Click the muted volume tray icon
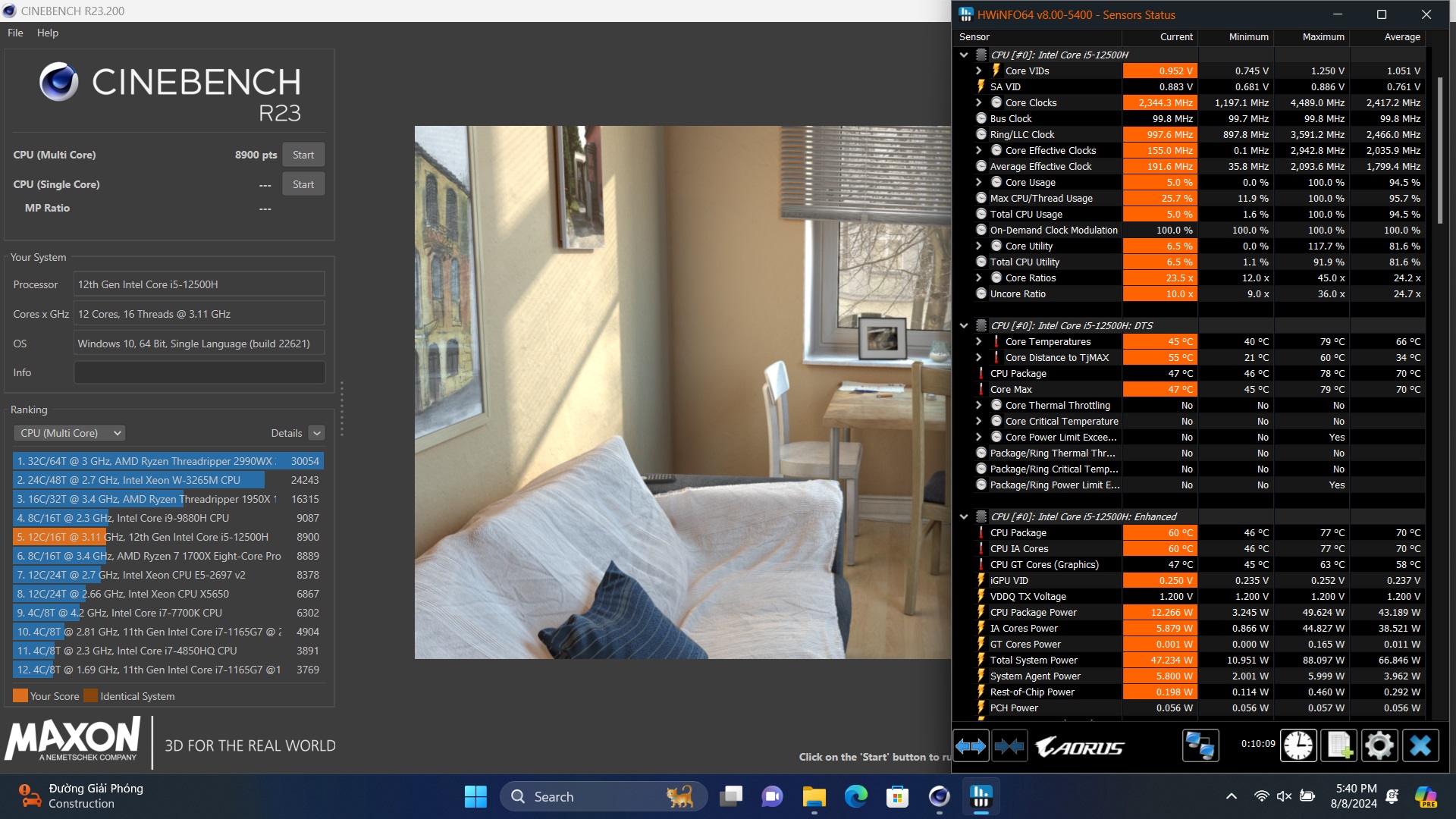 click(x=1284, y=796)
